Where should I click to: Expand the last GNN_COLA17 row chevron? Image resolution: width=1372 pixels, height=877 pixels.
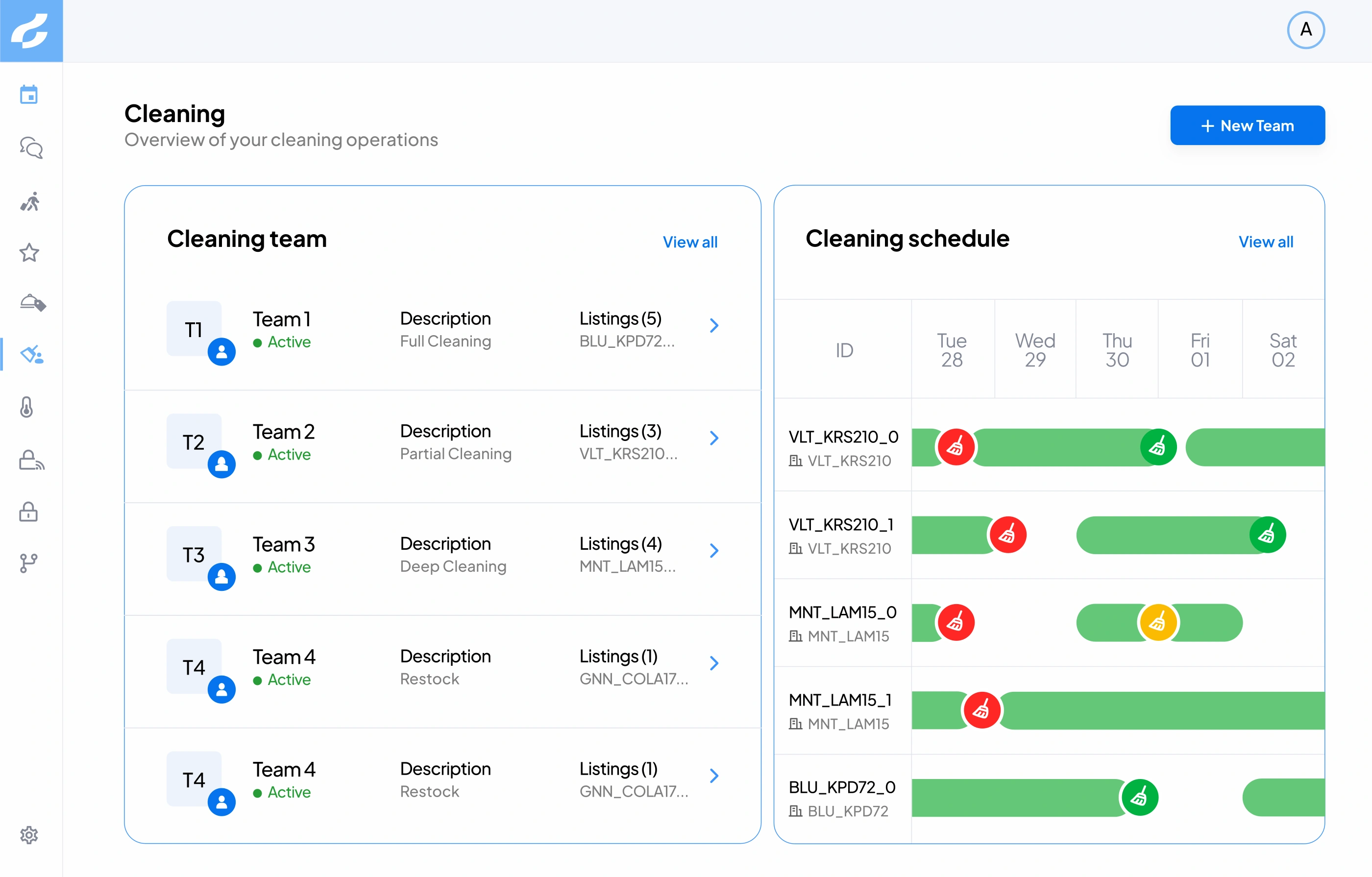pyautogui.click(x=714, y=776)
